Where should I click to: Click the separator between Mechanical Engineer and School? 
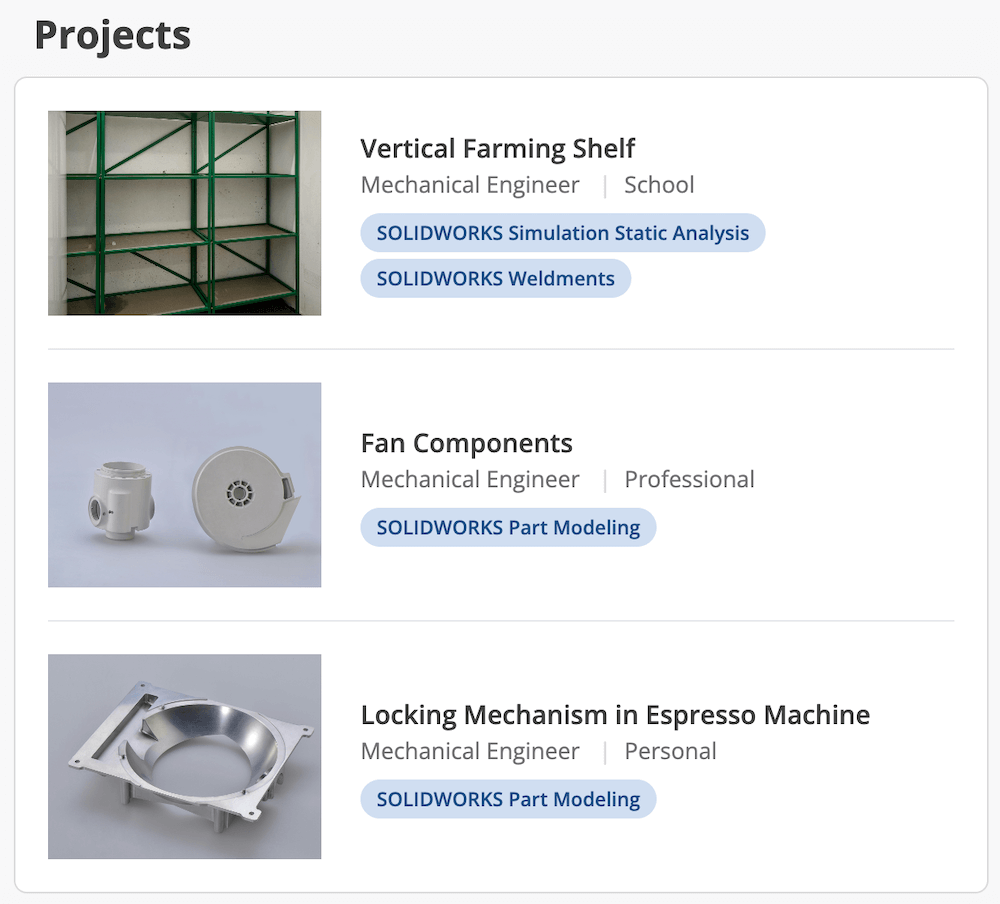(604, 186)
